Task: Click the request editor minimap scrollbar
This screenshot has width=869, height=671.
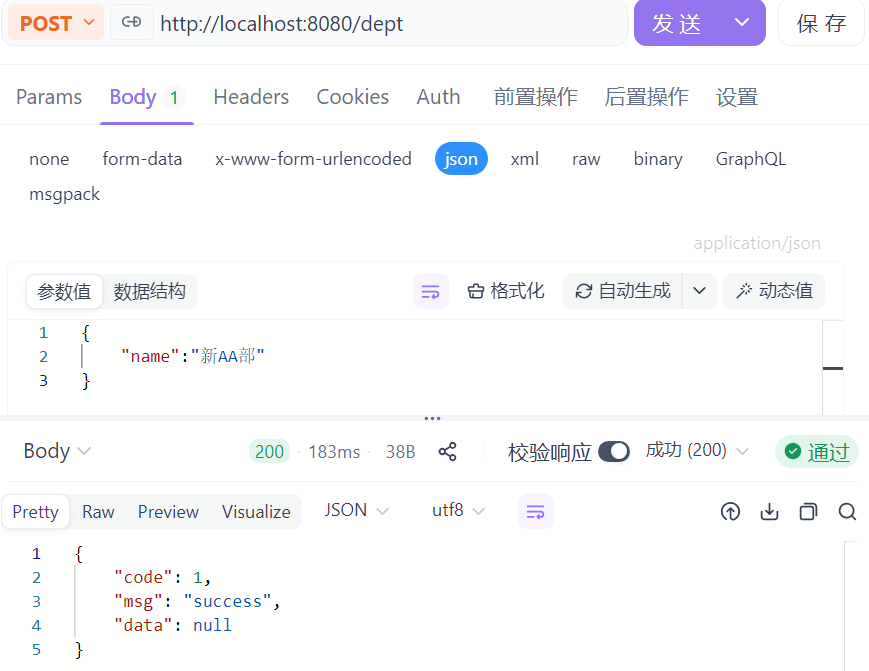Action: coord(832,367)
